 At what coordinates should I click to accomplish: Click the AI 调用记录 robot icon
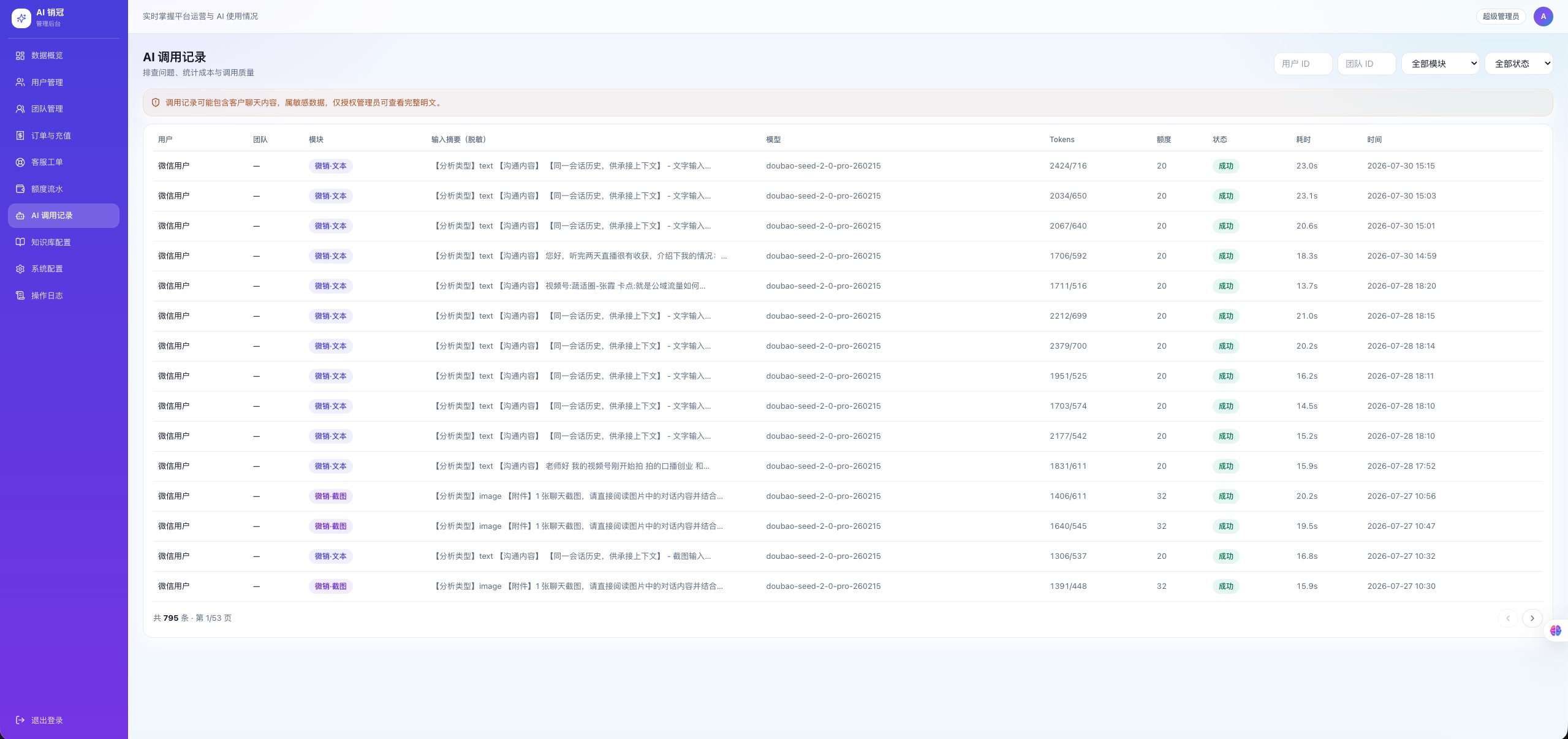[x=20, y=216]
